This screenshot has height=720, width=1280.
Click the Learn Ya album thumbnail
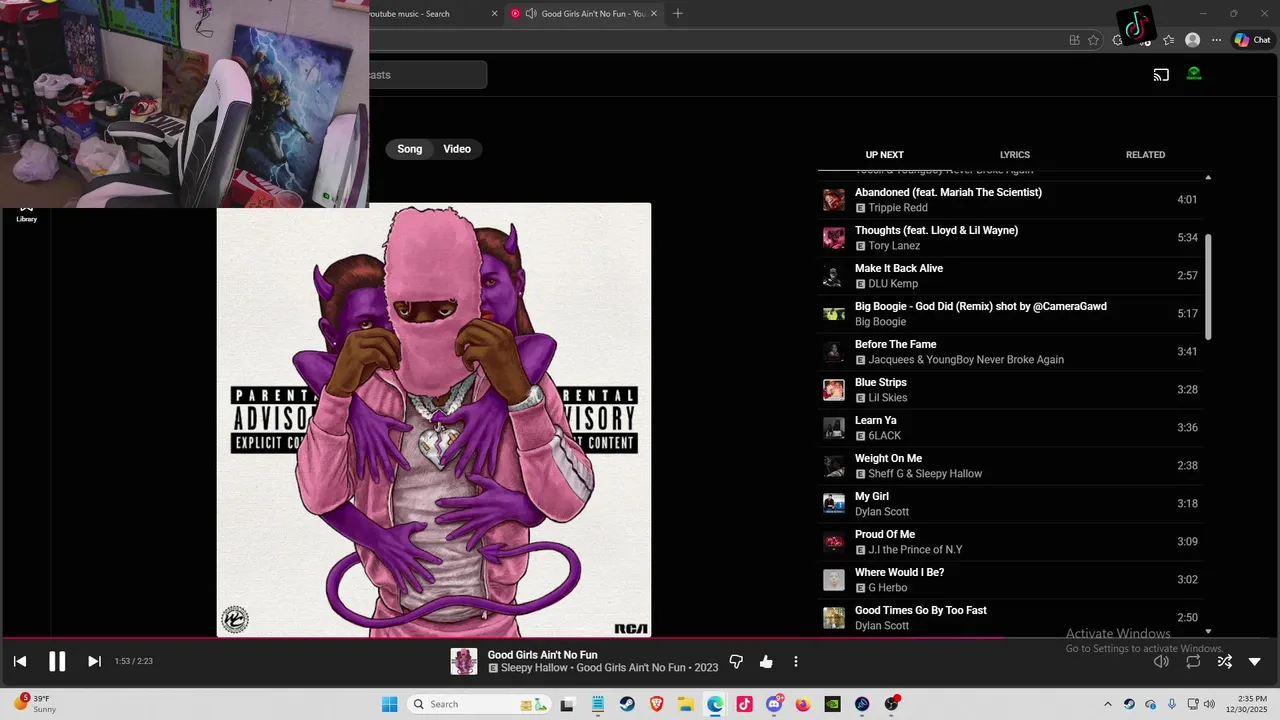pos(834,428)
